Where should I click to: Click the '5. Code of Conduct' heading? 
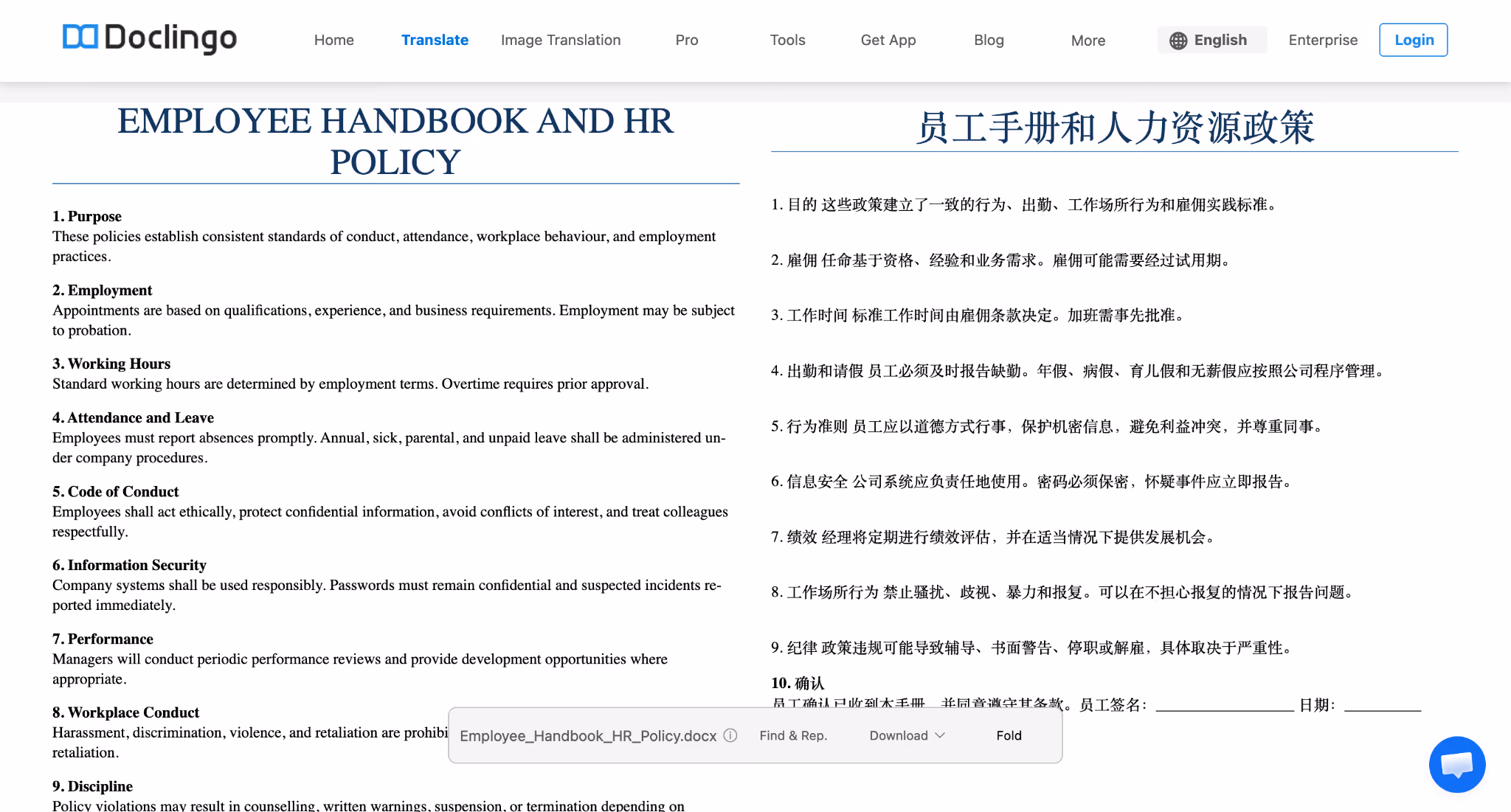tap(116, 491)
